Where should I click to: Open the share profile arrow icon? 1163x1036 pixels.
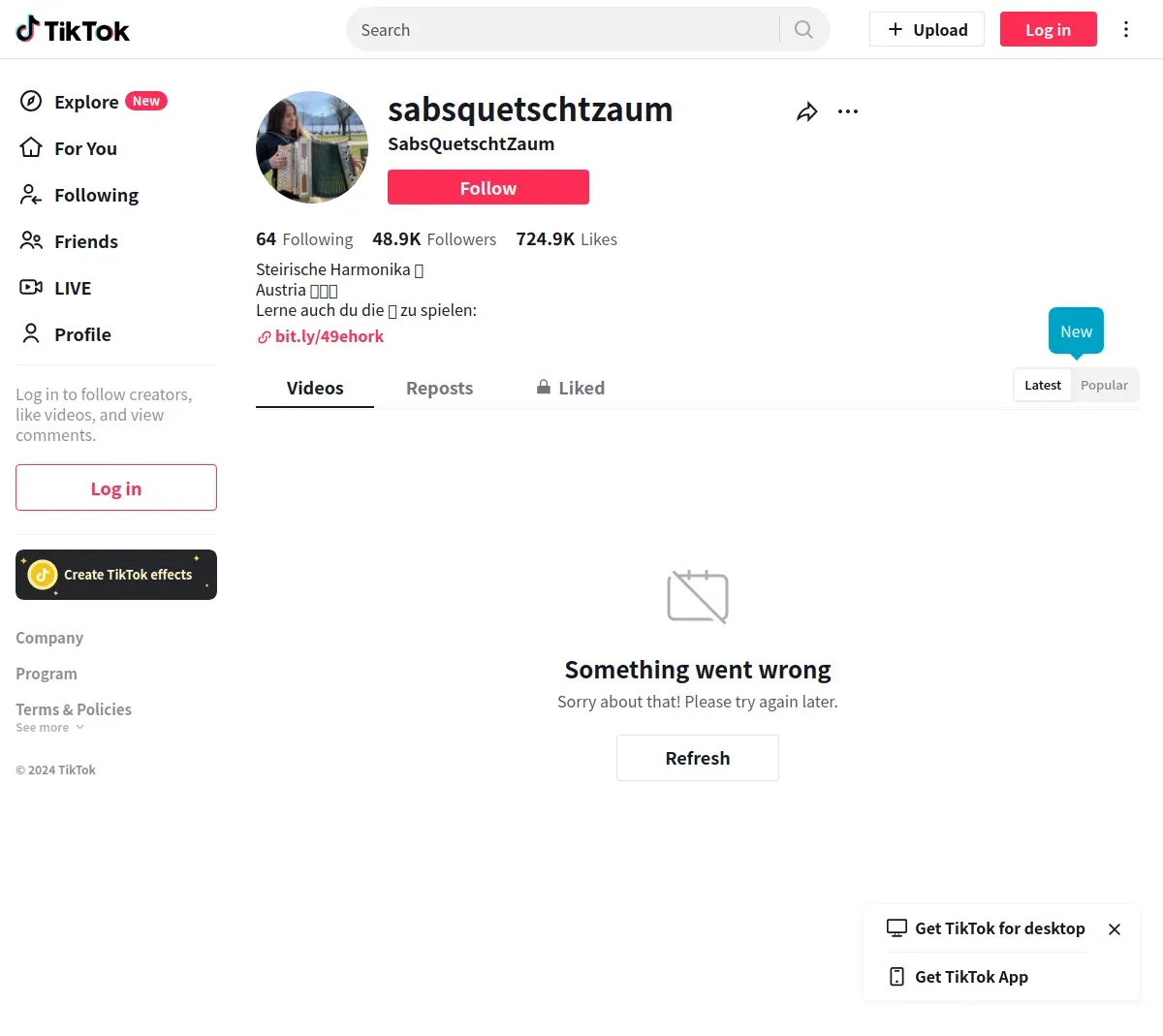(806, 112)
